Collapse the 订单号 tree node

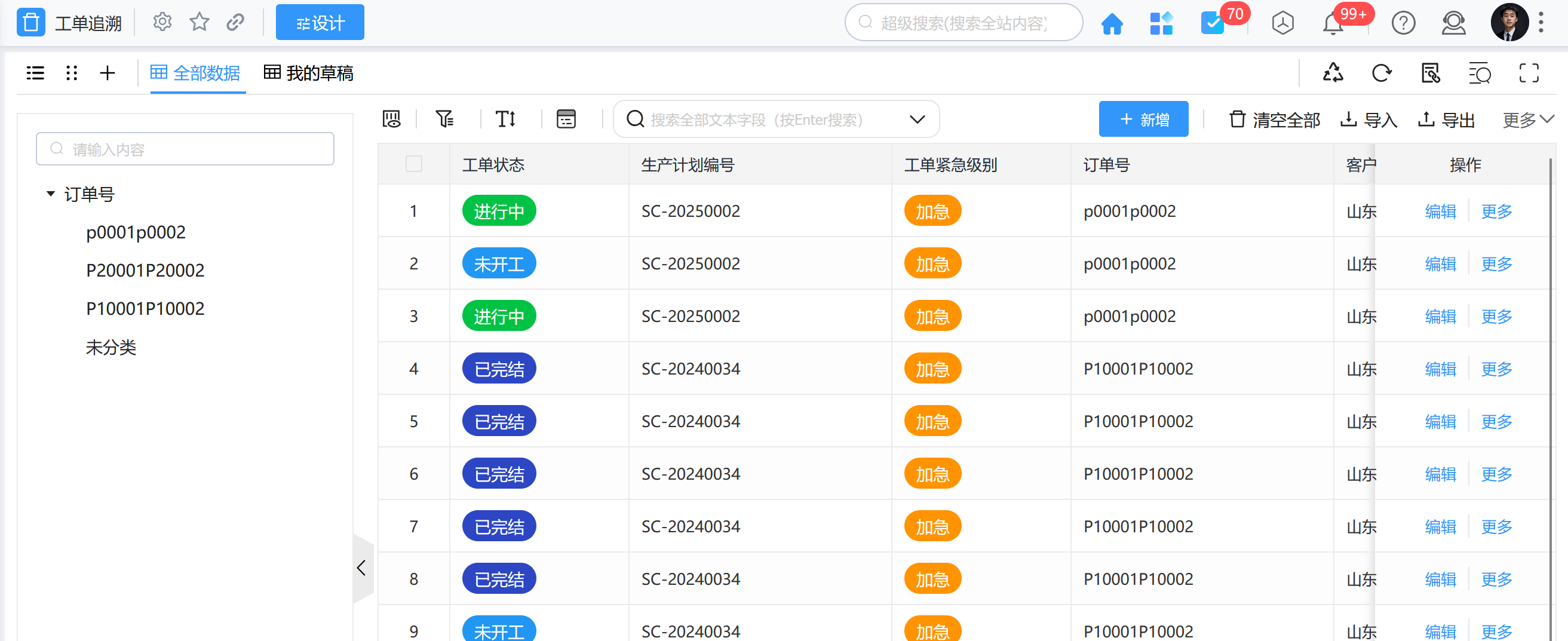[51, 194]
